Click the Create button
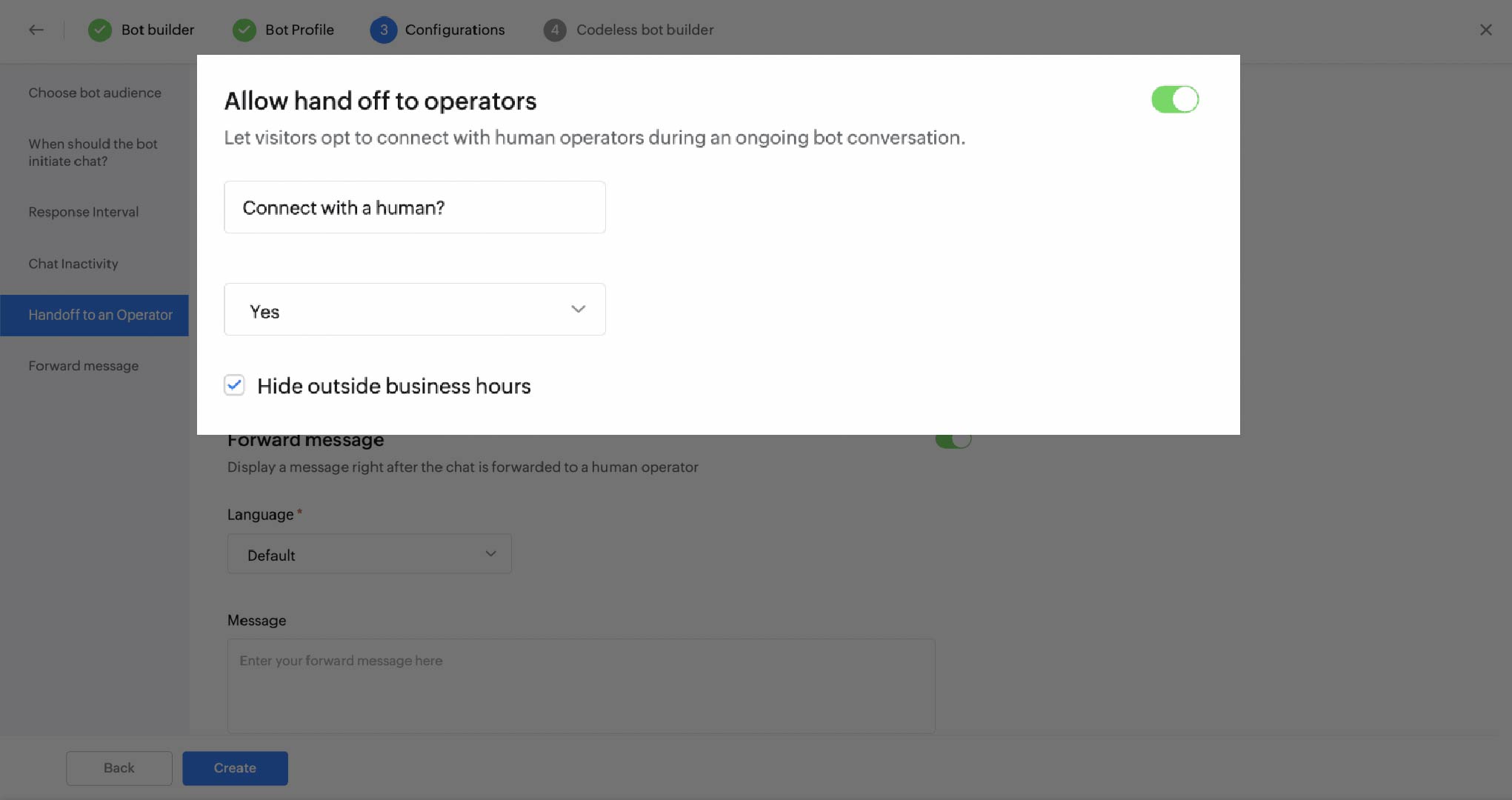The width and height of the screenshot is (1512, 800). tap(235, 768)
